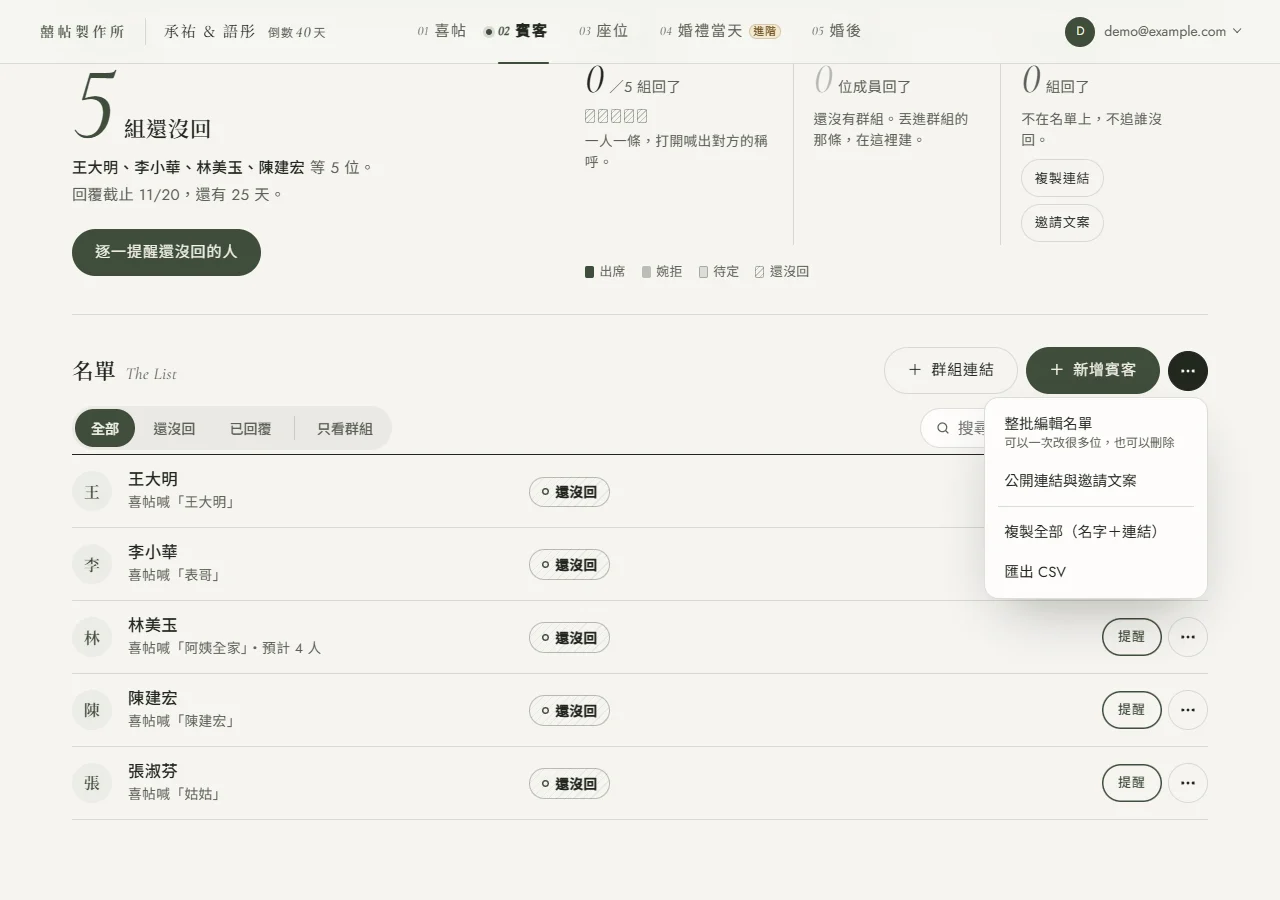Screen dimensions: 1280x900
Task: Choose 公開連結與邀請文案 from the menu
Action: click(1096, 480)
